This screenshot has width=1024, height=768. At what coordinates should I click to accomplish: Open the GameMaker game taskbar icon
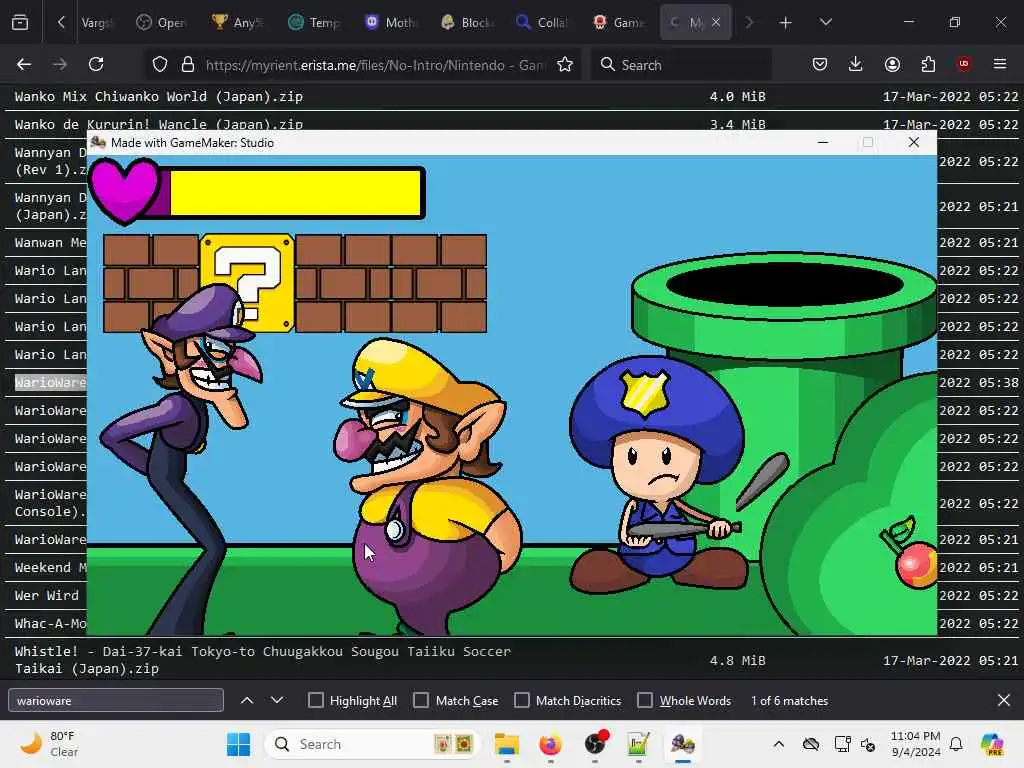[682, 744]
